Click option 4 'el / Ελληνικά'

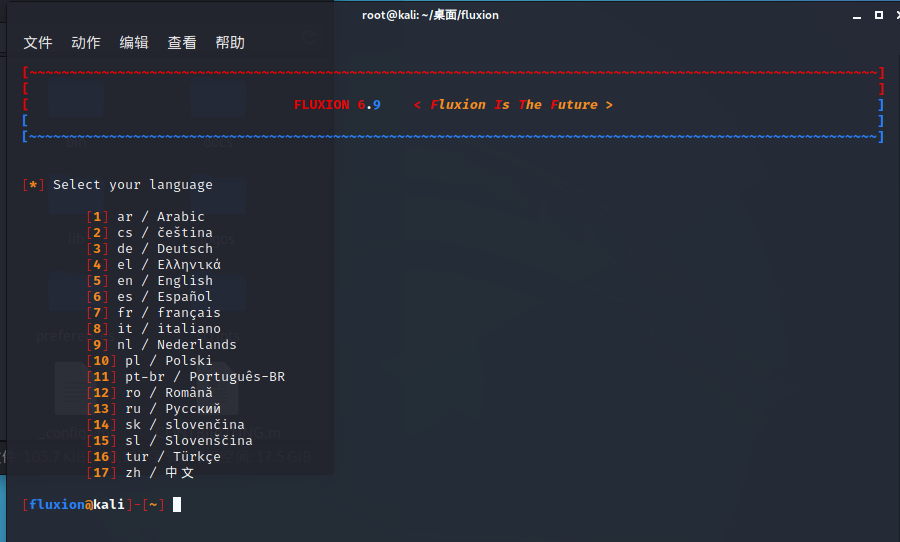point(153,265)
